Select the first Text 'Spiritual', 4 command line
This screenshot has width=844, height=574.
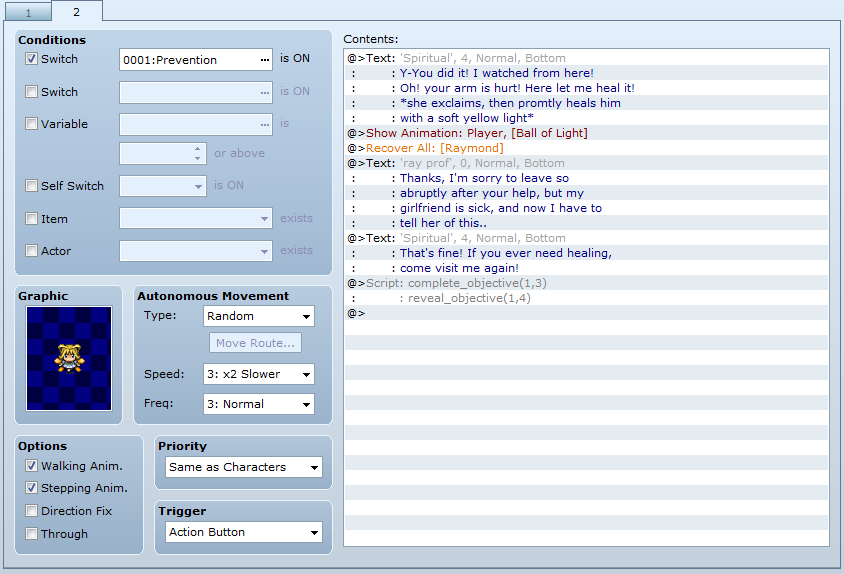tap(586, 58)
